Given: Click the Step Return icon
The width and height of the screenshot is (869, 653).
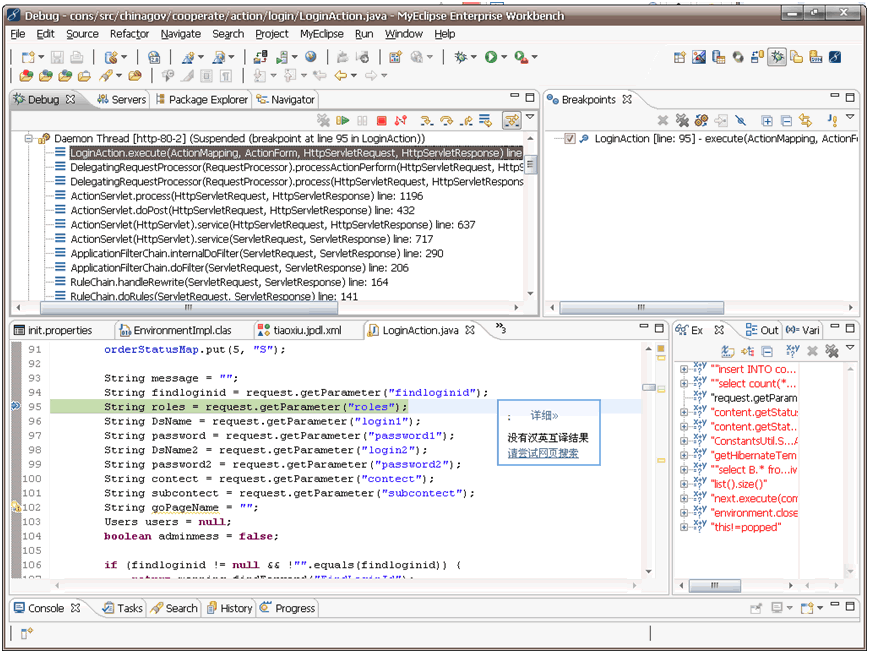Looking at the screenshot, I should [x=465, y=121].
